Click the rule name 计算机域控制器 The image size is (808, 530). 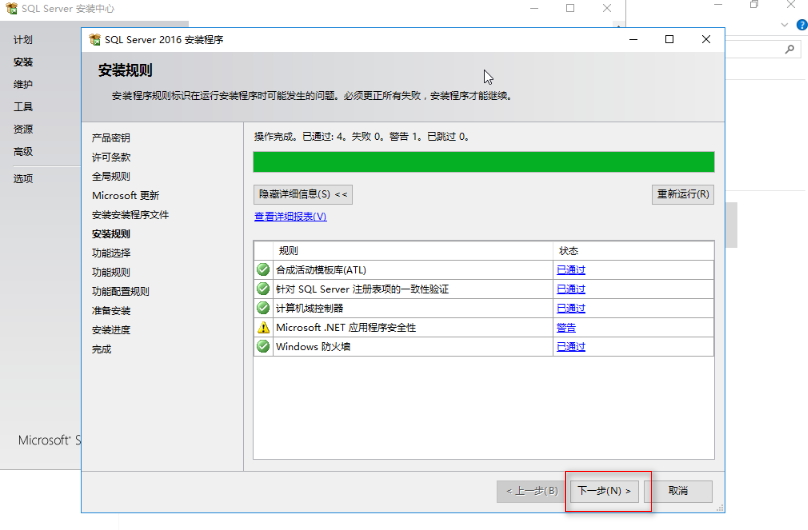point(309,309)
